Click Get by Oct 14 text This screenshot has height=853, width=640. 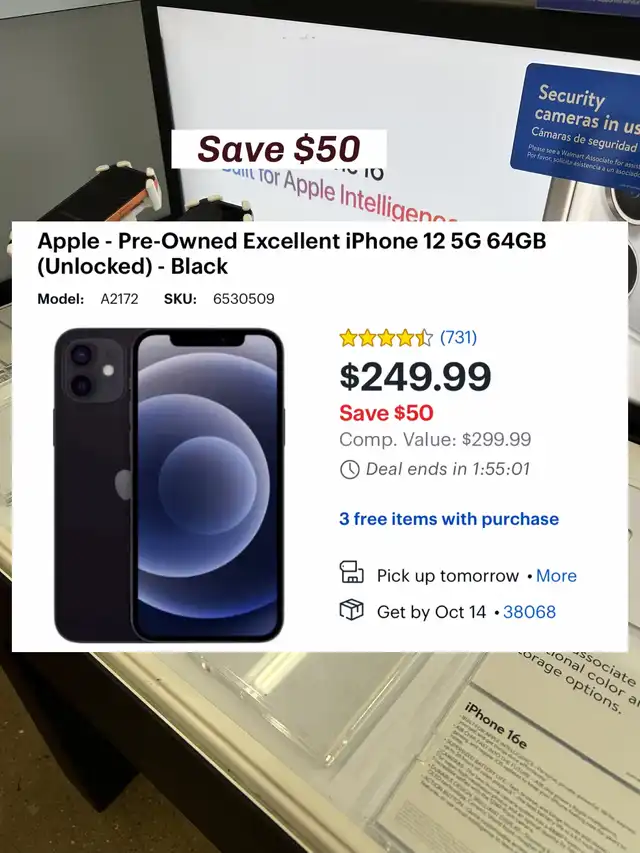(431, 612)
